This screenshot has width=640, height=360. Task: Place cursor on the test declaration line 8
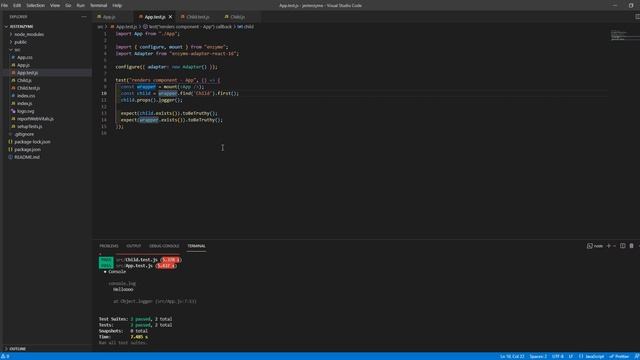[167, 80]
